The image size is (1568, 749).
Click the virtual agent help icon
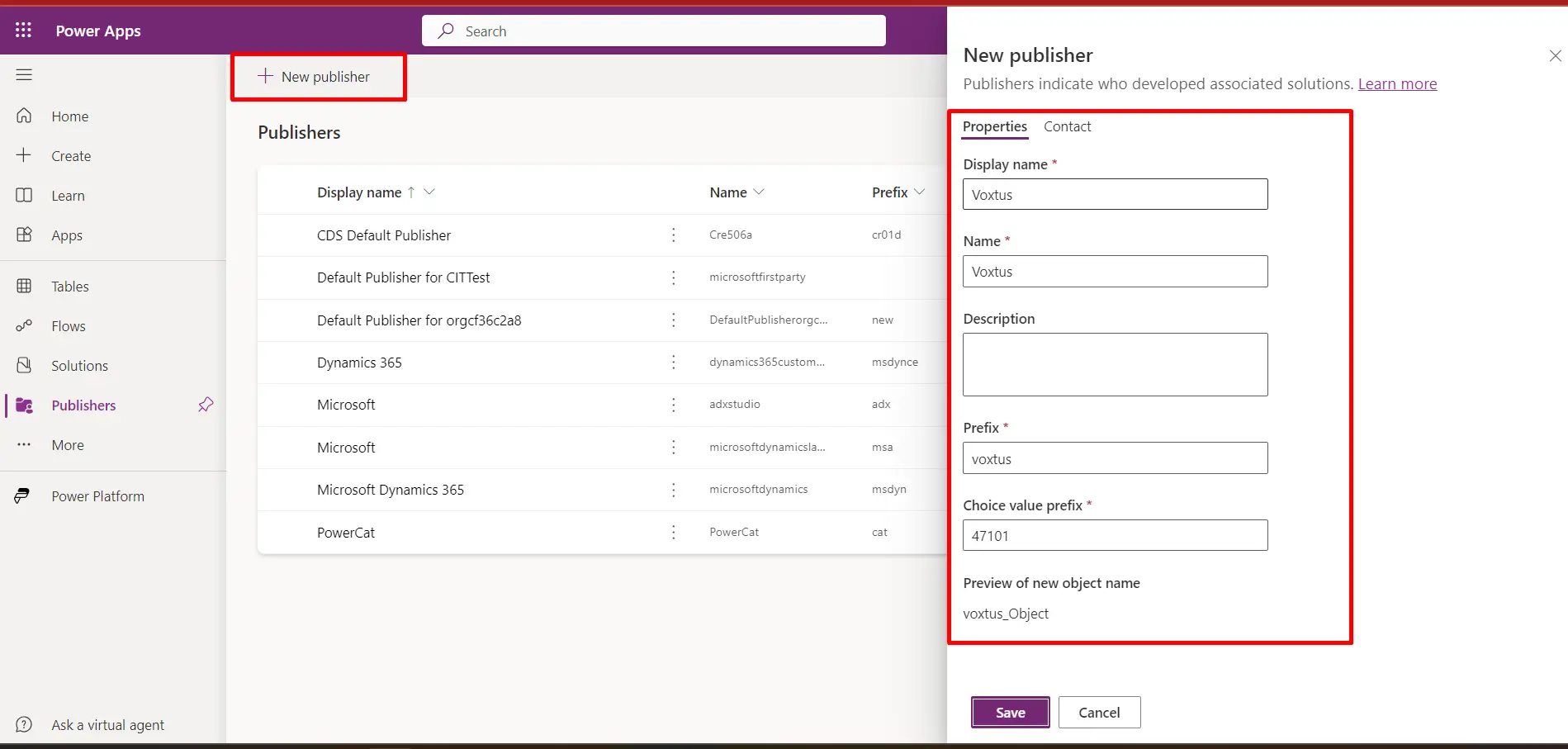24,724
